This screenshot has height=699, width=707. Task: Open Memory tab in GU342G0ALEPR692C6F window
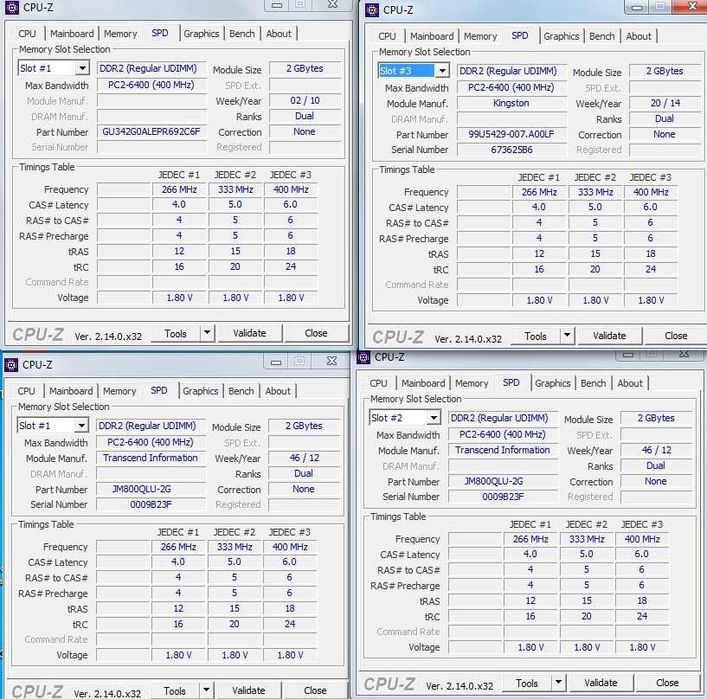click(120, 34)
